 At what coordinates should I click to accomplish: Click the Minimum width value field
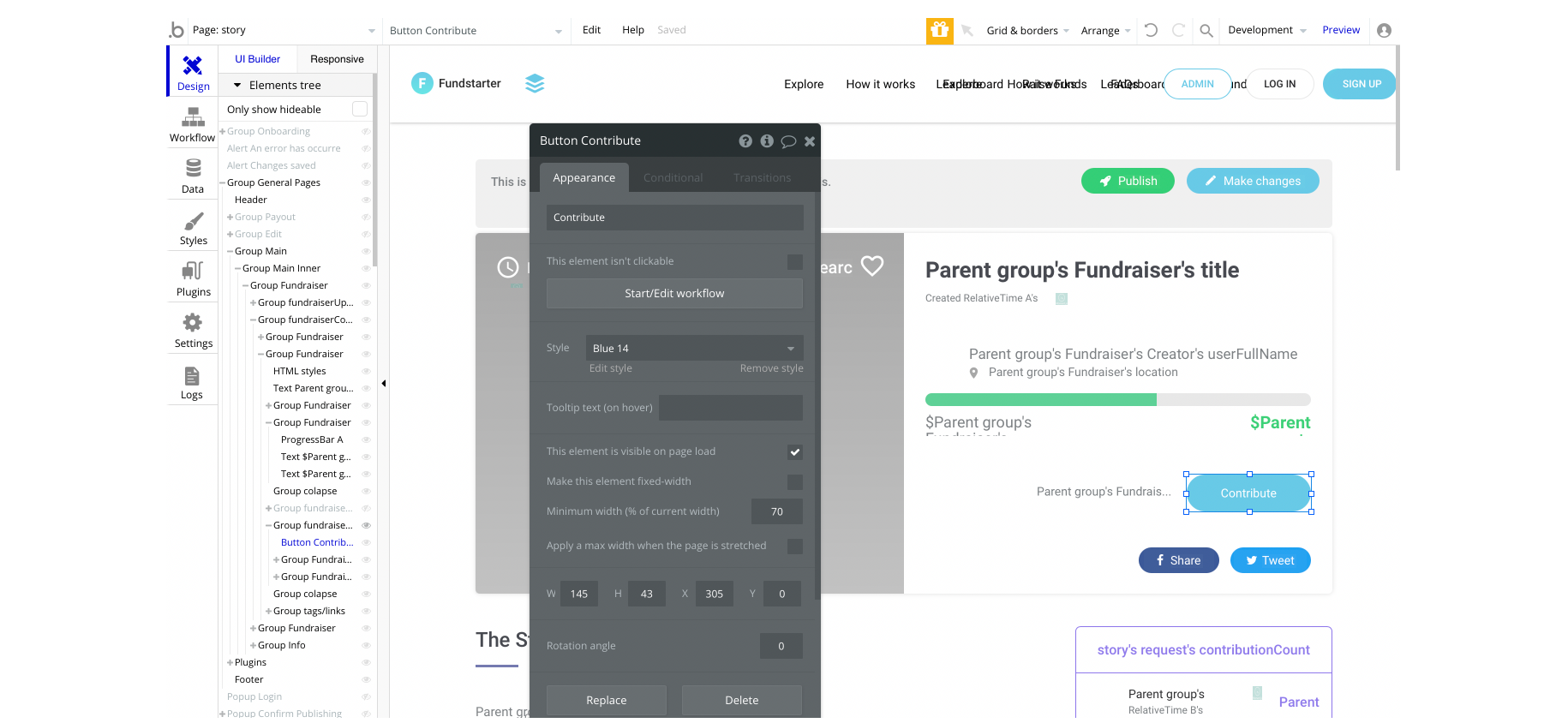click(777, 511)
